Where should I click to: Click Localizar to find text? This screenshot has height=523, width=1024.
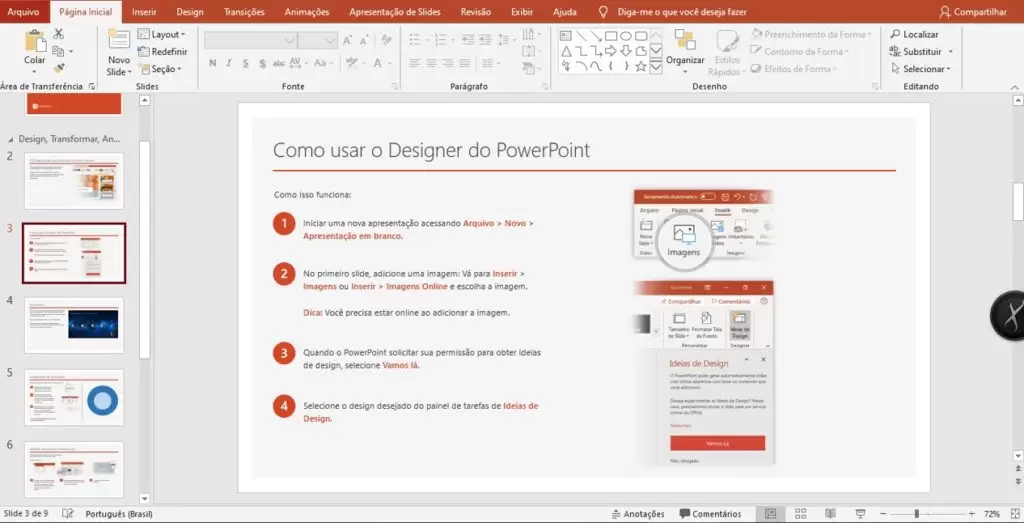[x=914, y=34]
